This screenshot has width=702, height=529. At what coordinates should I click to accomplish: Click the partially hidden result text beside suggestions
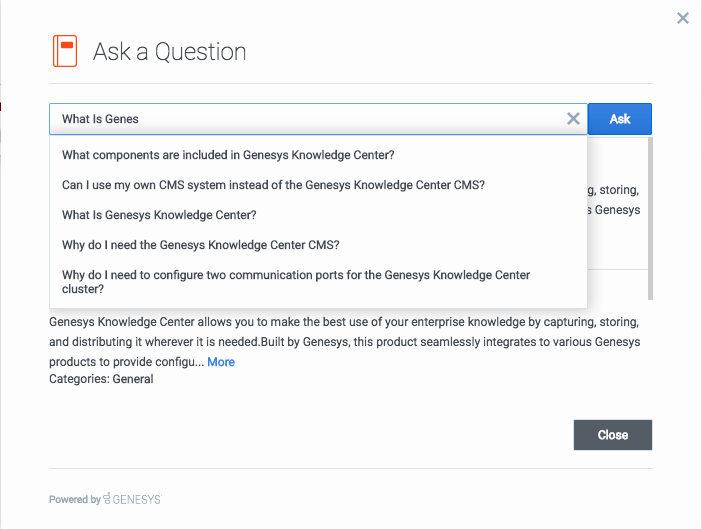(x=615, y=200)
